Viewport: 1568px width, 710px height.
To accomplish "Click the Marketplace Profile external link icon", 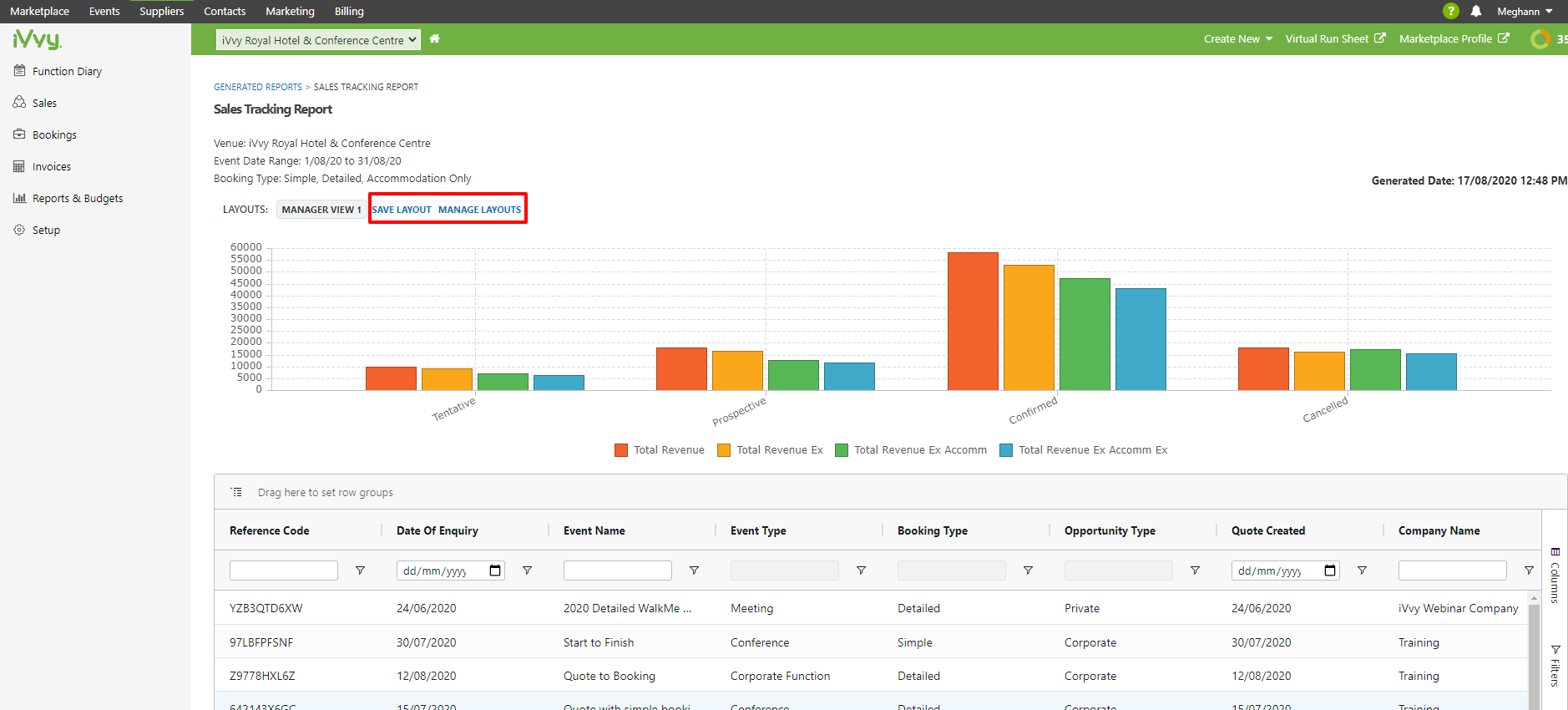I will 1504,38.
